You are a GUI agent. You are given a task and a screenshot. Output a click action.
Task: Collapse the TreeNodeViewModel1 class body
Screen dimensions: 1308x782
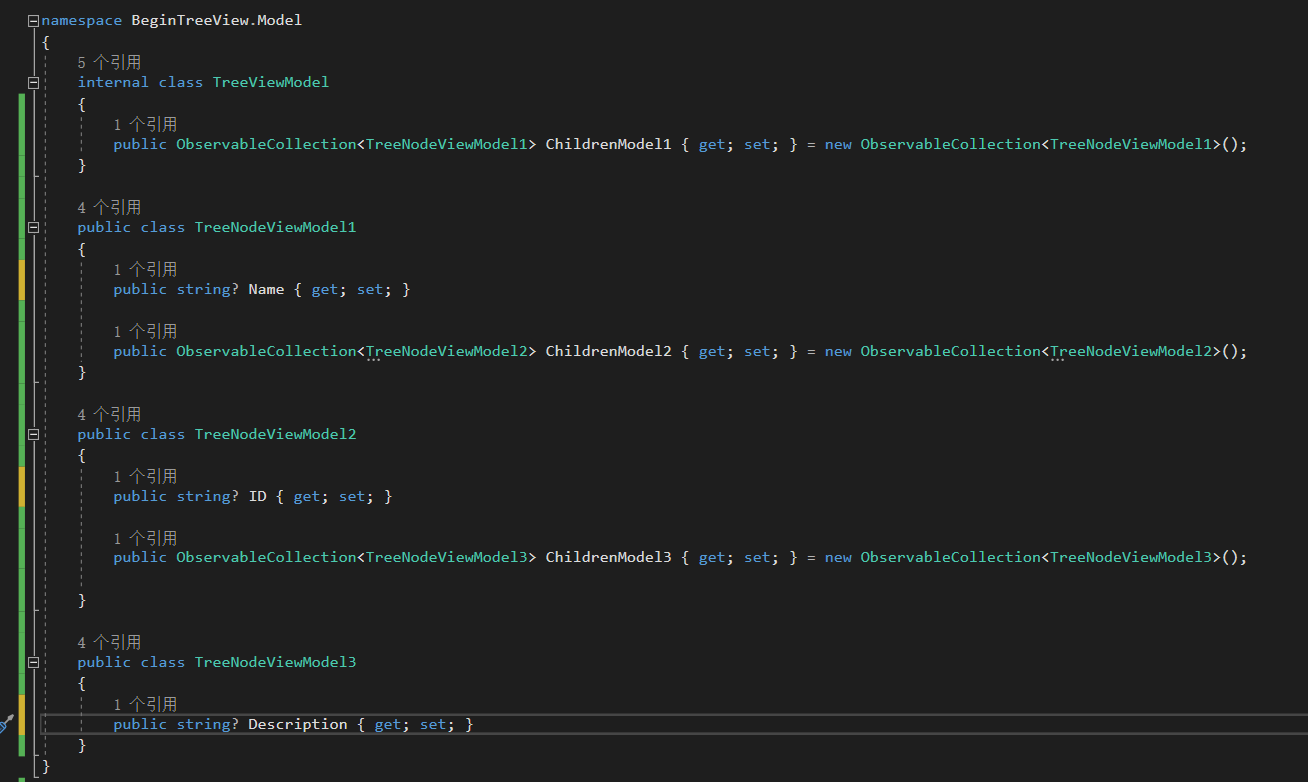pyautogui.click(x=31, y=227)
